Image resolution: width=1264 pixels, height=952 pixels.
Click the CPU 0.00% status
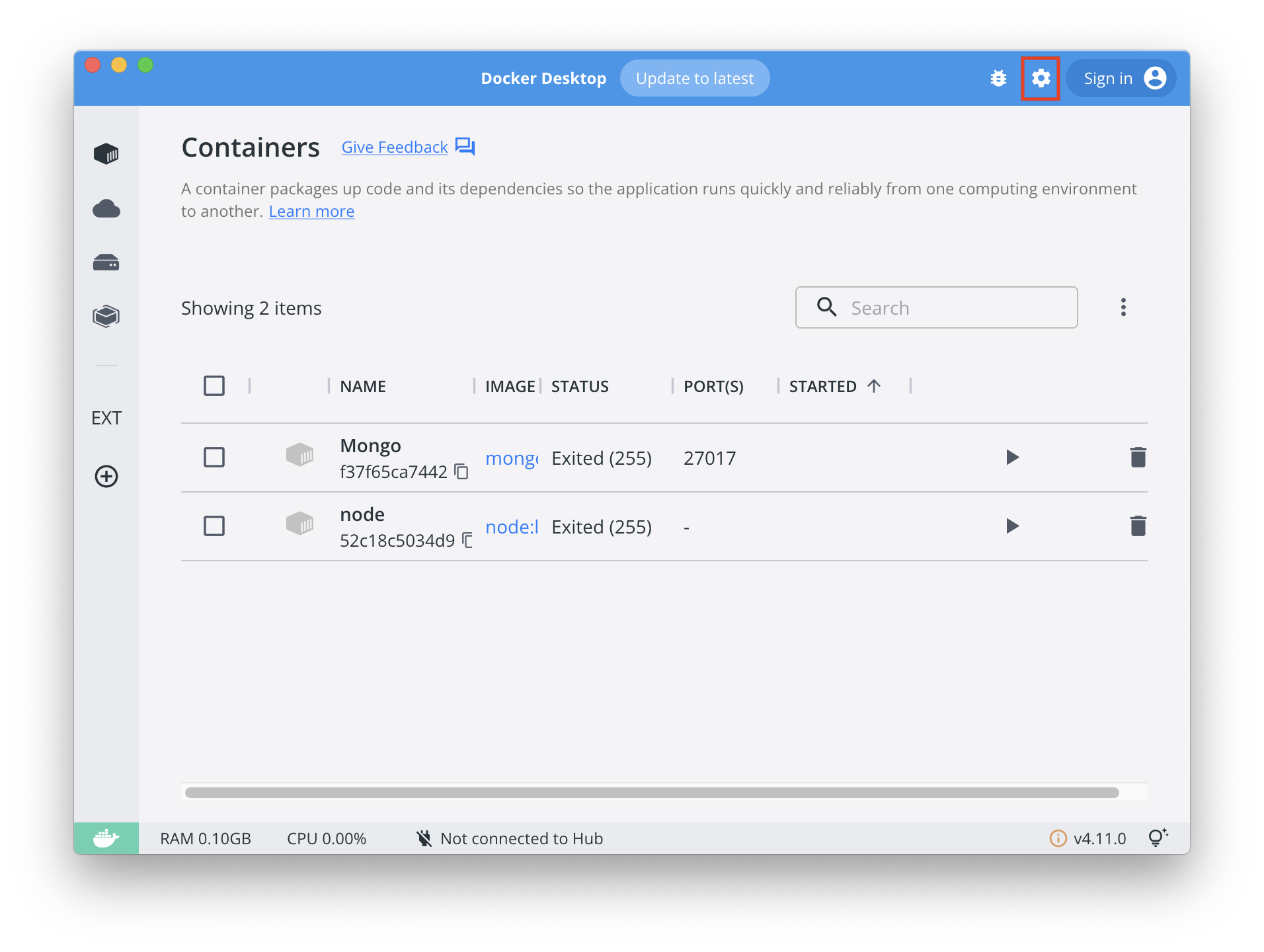[327, 838]
